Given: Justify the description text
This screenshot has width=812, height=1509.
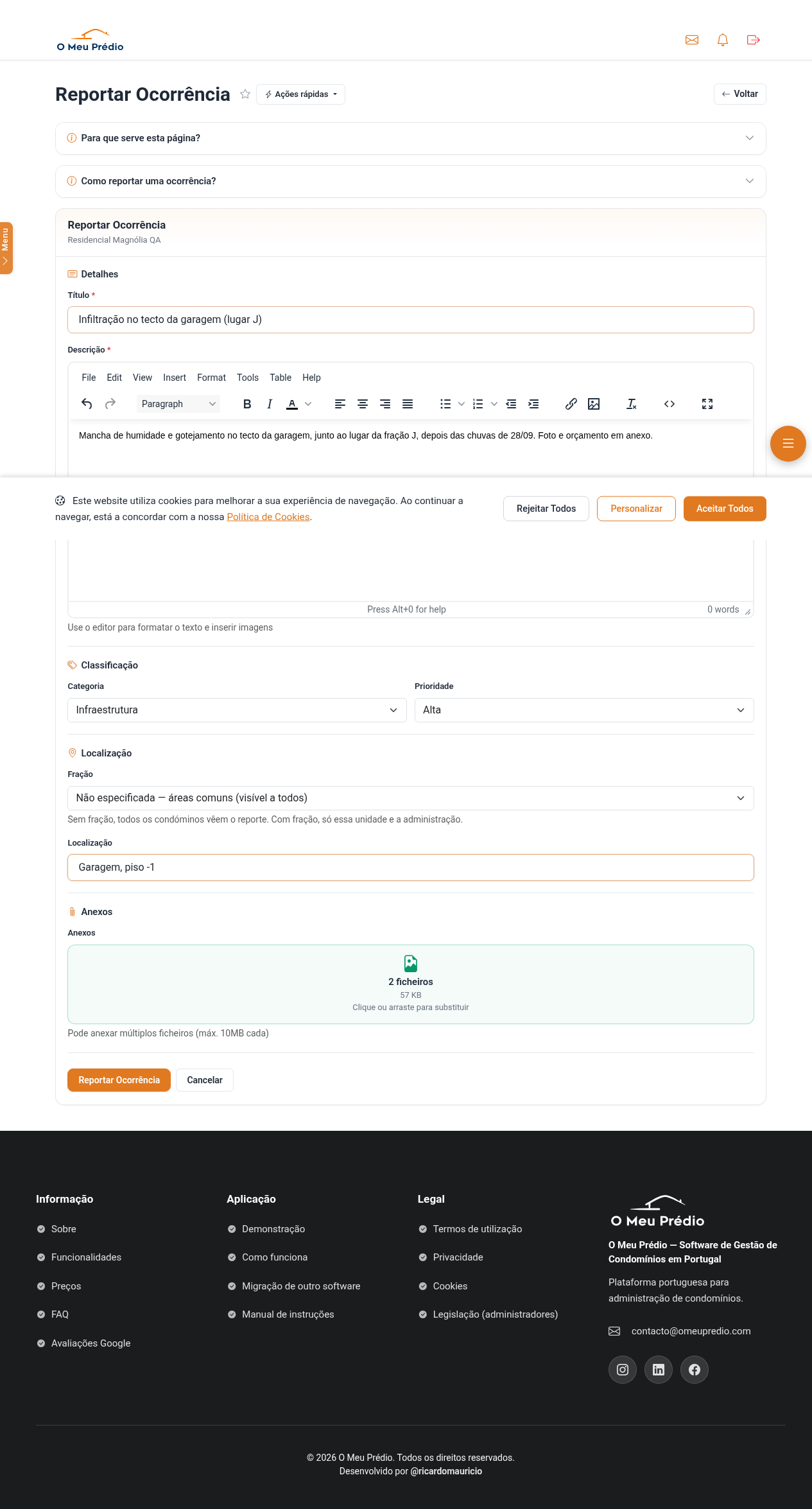Looking at the screenshot, I should click(x=408, y=404).
